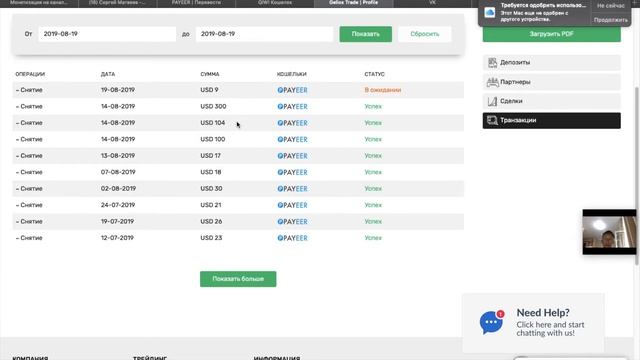640x360 pixels.
Task: Switch to the PAYEER browser tab
Action: click(x=196, y=3)
